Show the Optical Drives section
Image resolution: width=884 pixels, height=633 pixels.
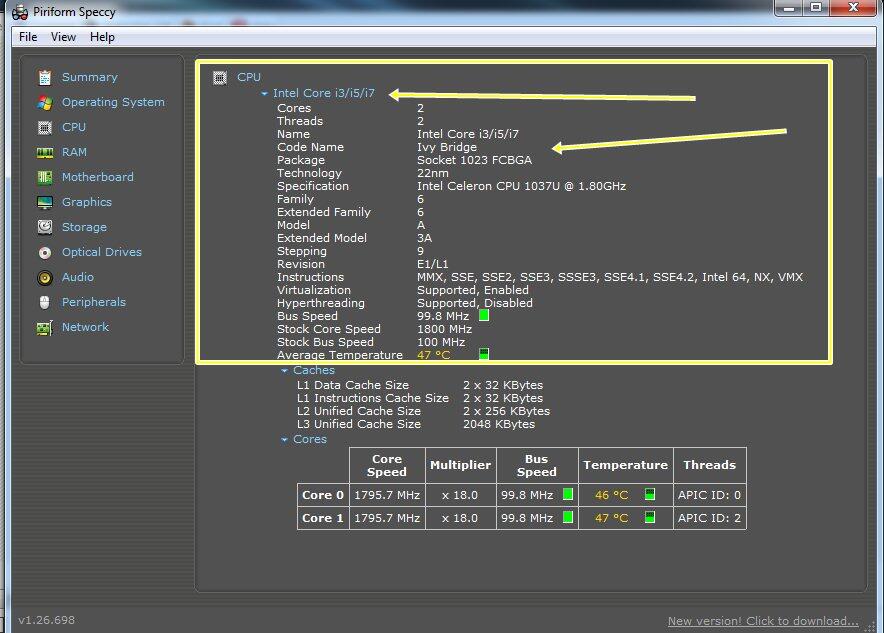tap(101, 252)
